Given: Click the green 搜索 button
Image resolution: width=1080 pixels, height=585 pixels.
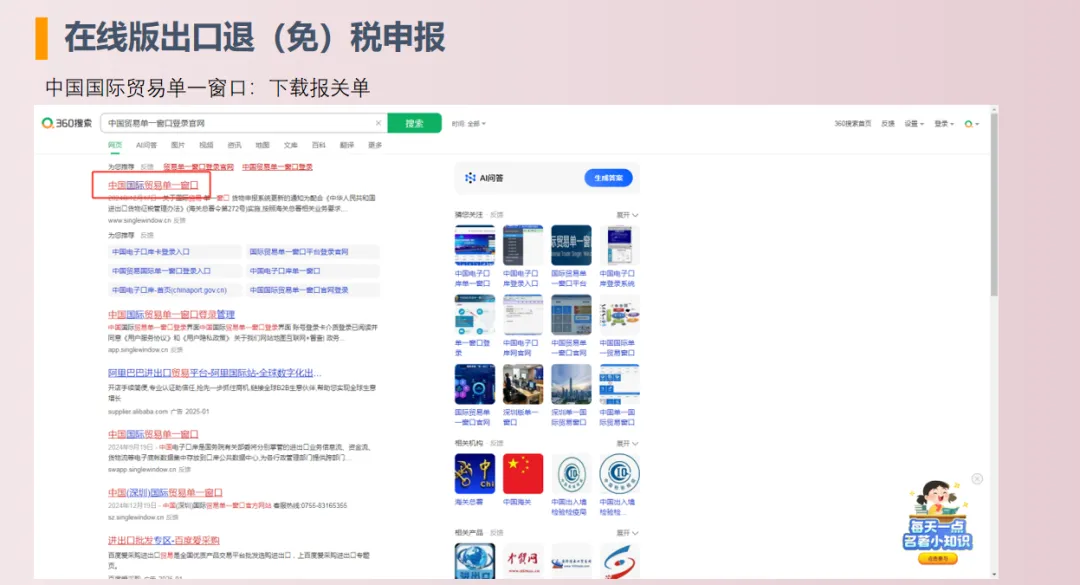Looking at the screenshot, I should coord(414,123).
